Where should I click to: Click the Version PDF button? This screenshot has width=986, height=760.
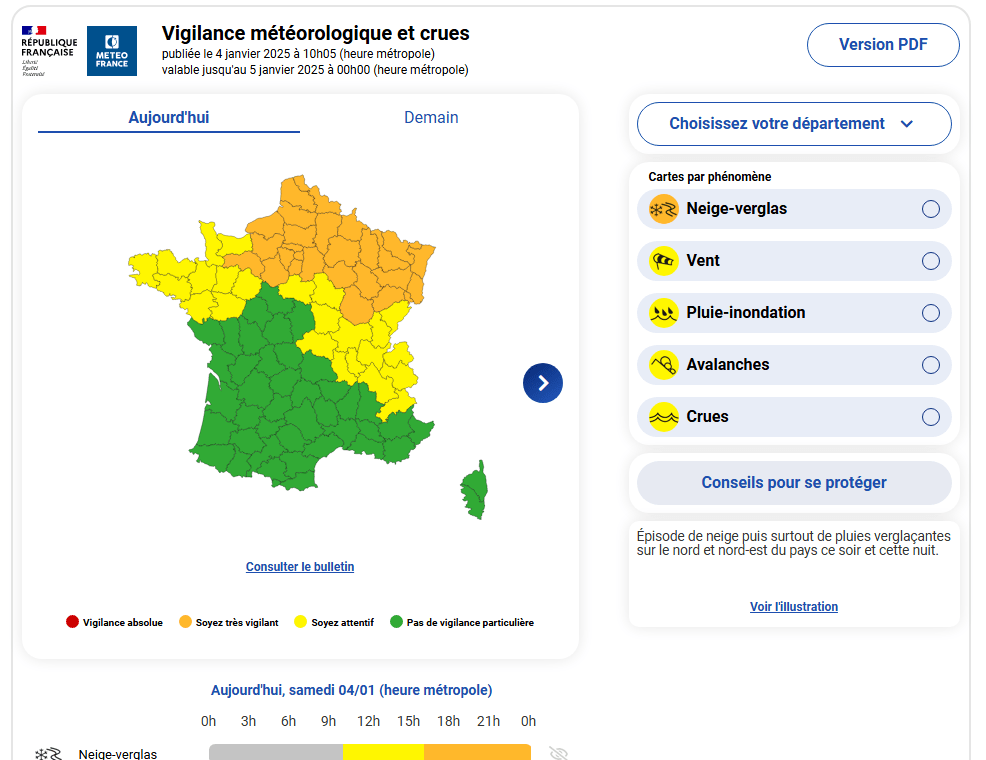[883, 44]
